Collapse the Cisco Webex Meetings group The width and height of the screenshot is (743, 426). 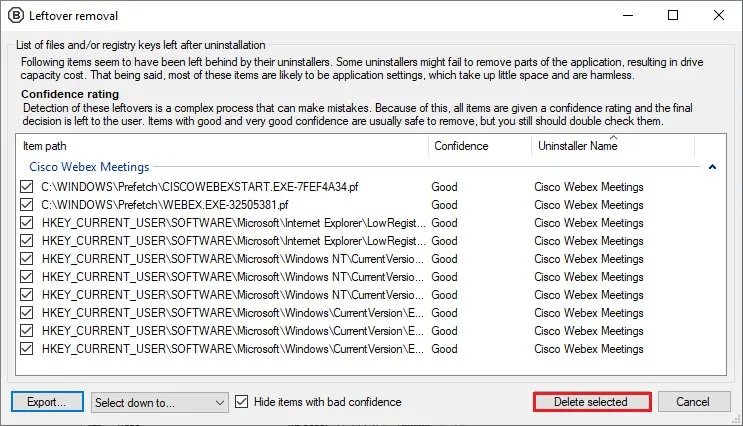(712, 167)
